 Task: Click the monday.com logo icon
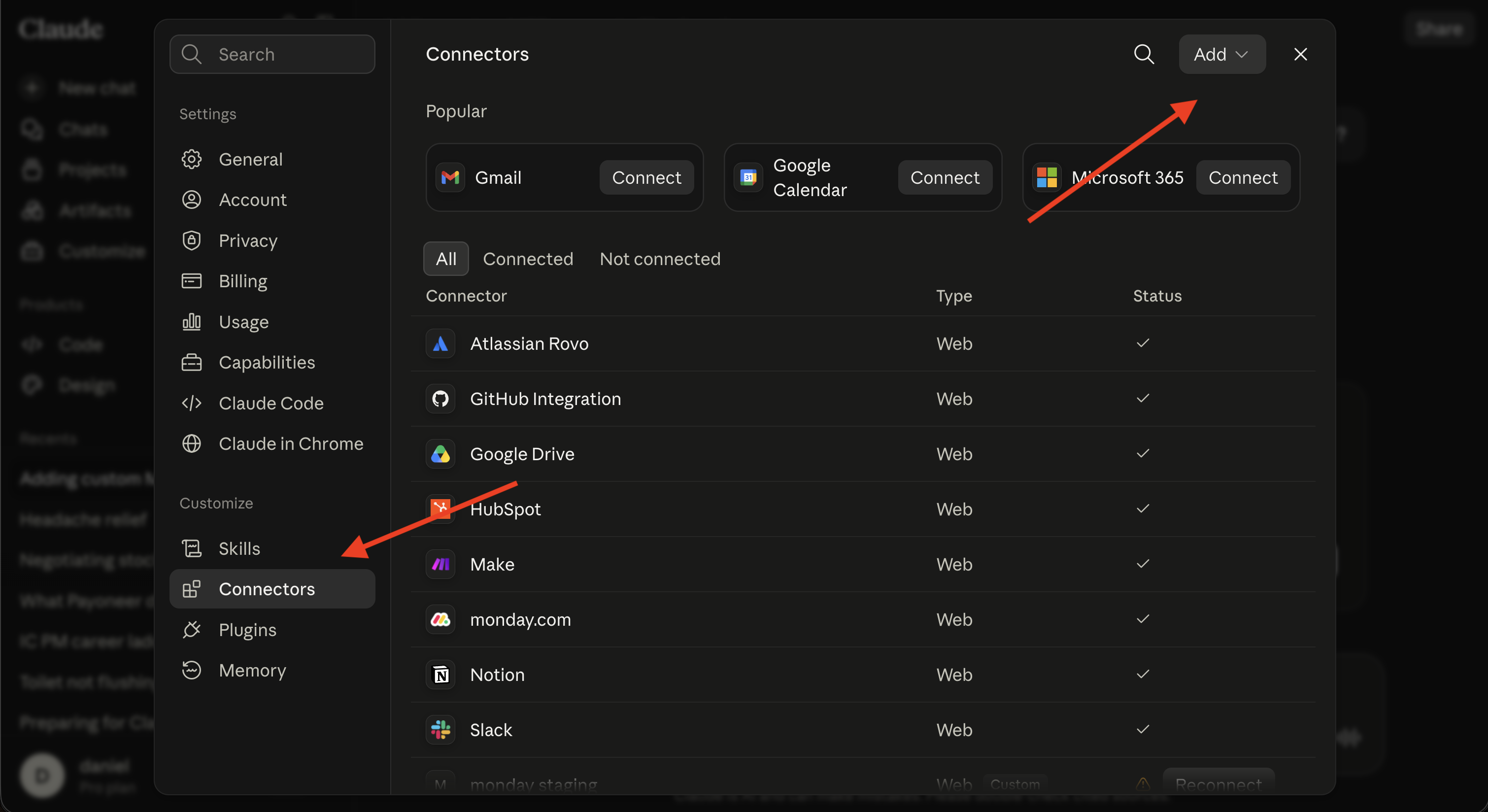coord(440,619)
